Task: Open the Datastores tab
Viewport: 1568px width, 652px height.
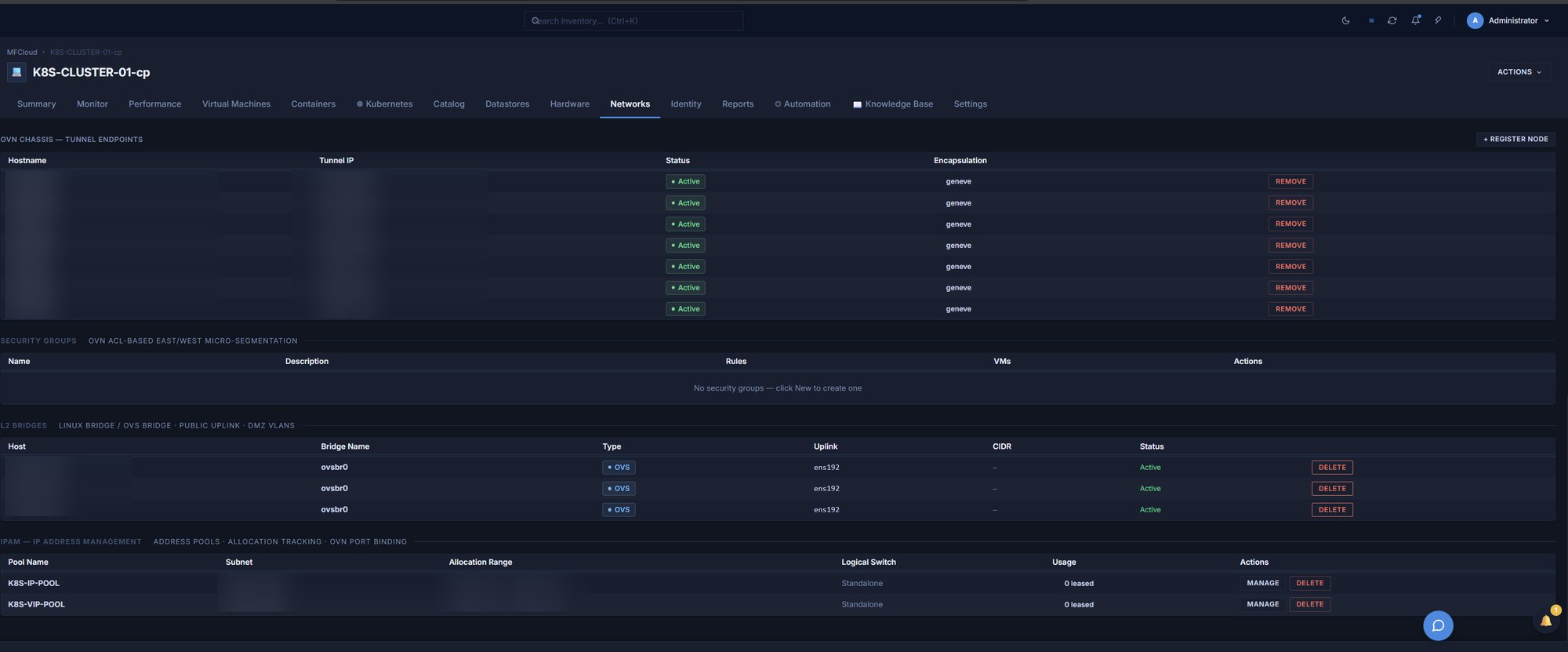Action: pos(507,104)
